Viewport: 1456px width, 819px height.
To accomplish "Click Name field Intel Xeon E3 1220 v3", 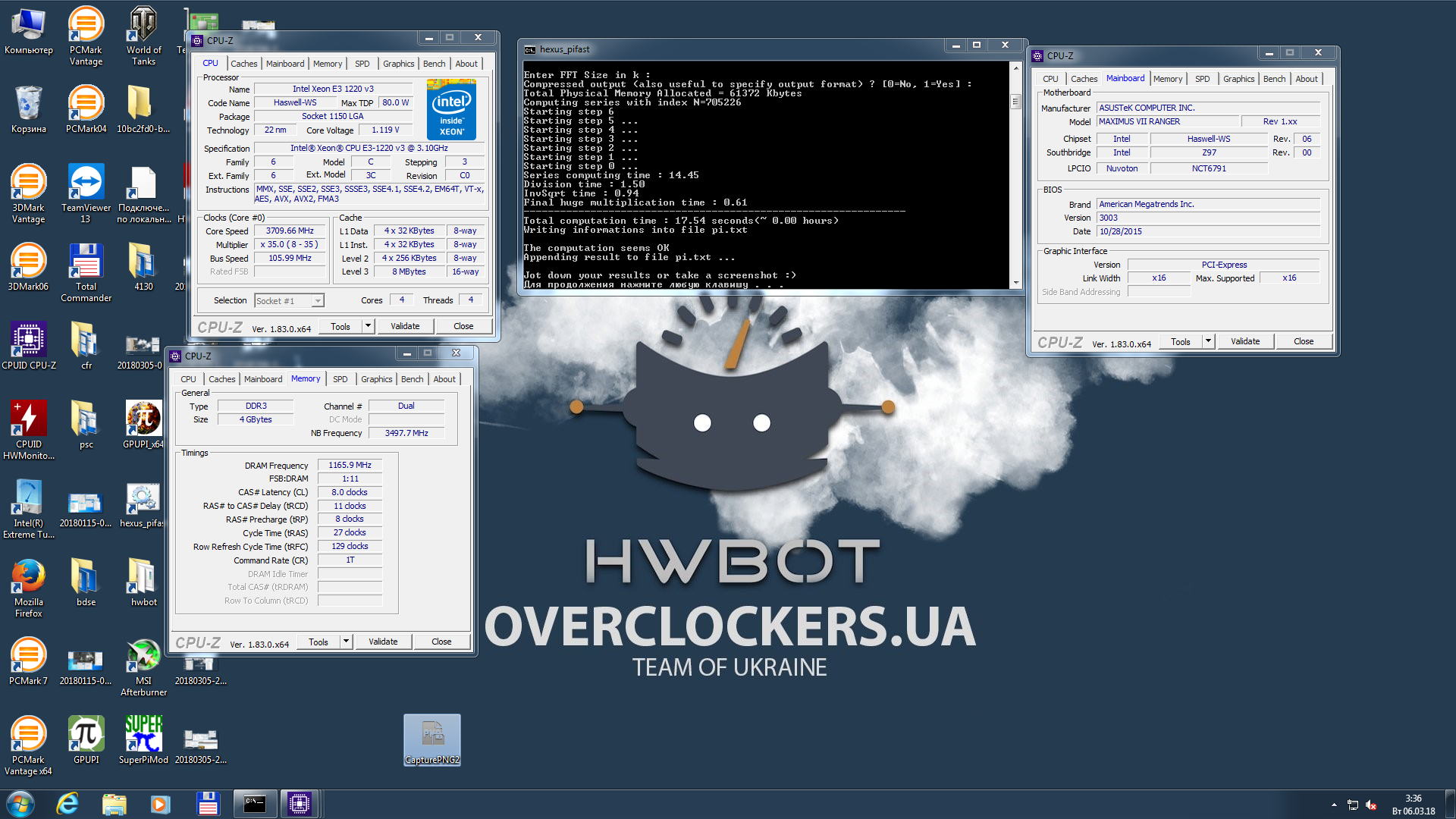I will tap(333, 89).
